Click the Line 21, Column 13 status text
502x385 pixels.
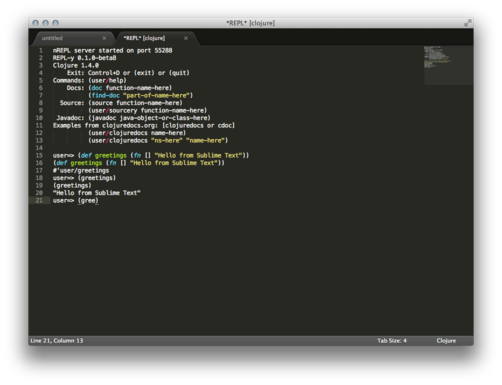point(57,341)
